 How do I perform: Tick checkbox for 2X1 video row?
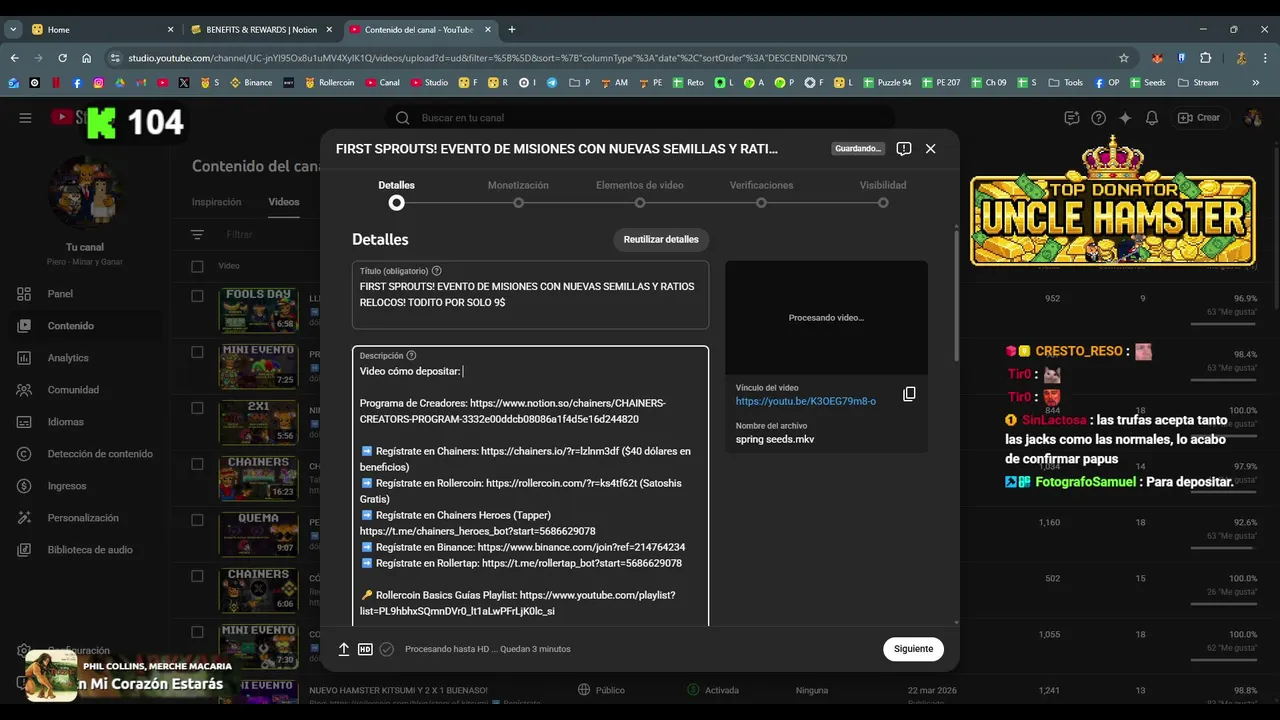[197, 408]
